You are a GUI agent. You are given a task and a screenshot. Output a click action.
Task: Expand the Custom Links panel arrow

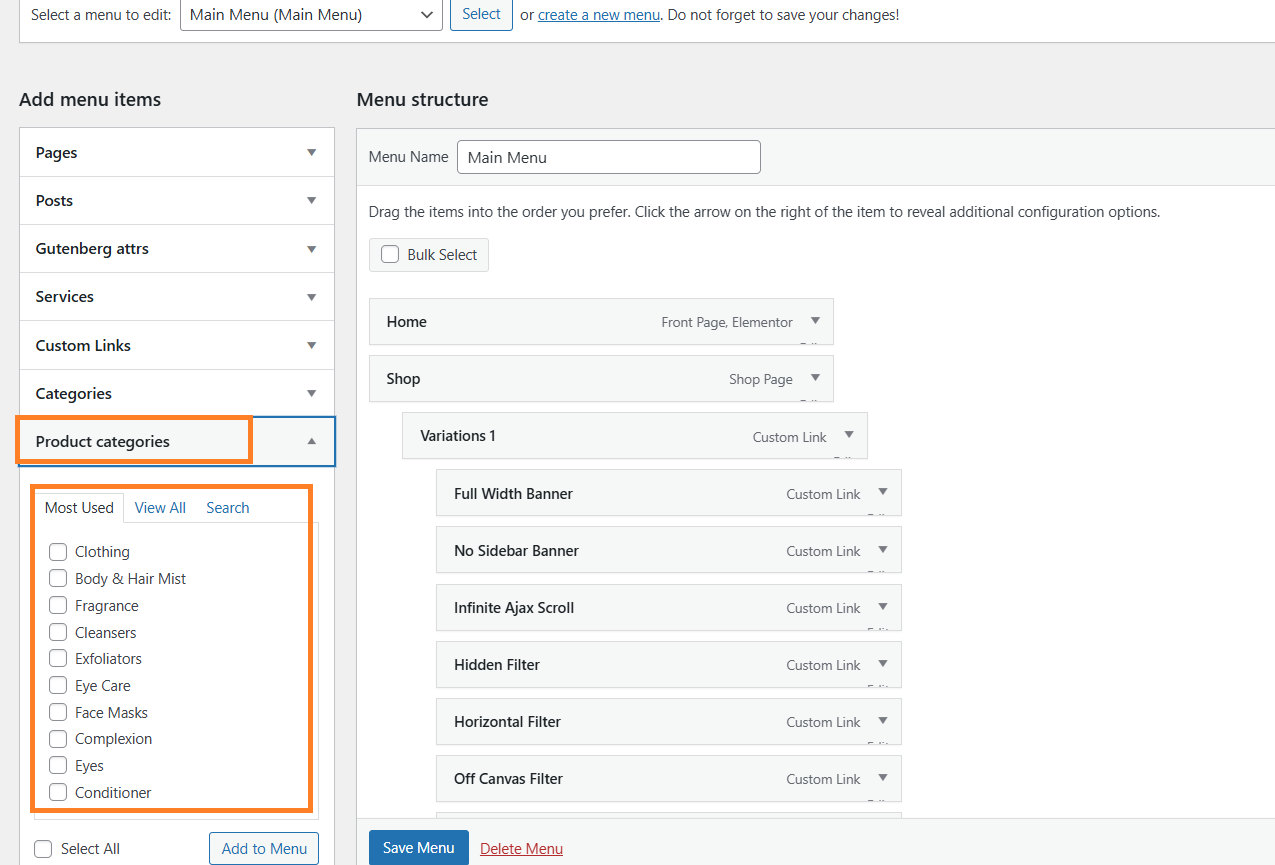[x=312, y=346]
